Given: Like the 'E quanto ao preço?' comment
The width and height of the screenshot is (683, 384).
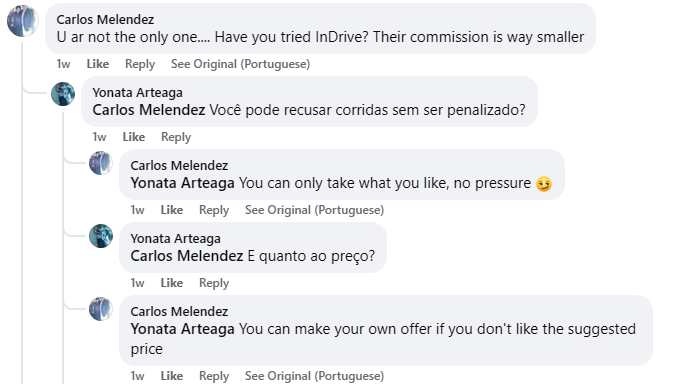Looking at the screenshot, I should tap(172, 283).
